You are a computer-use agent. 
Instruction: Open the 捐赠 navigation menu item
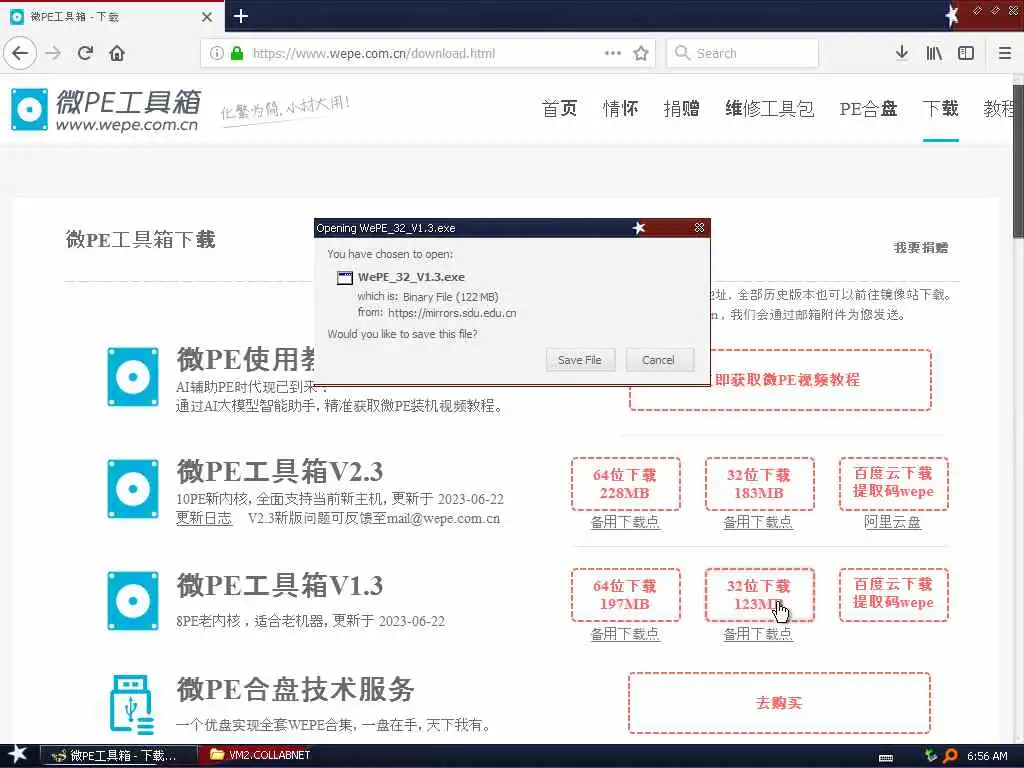(x=682, y=108)
